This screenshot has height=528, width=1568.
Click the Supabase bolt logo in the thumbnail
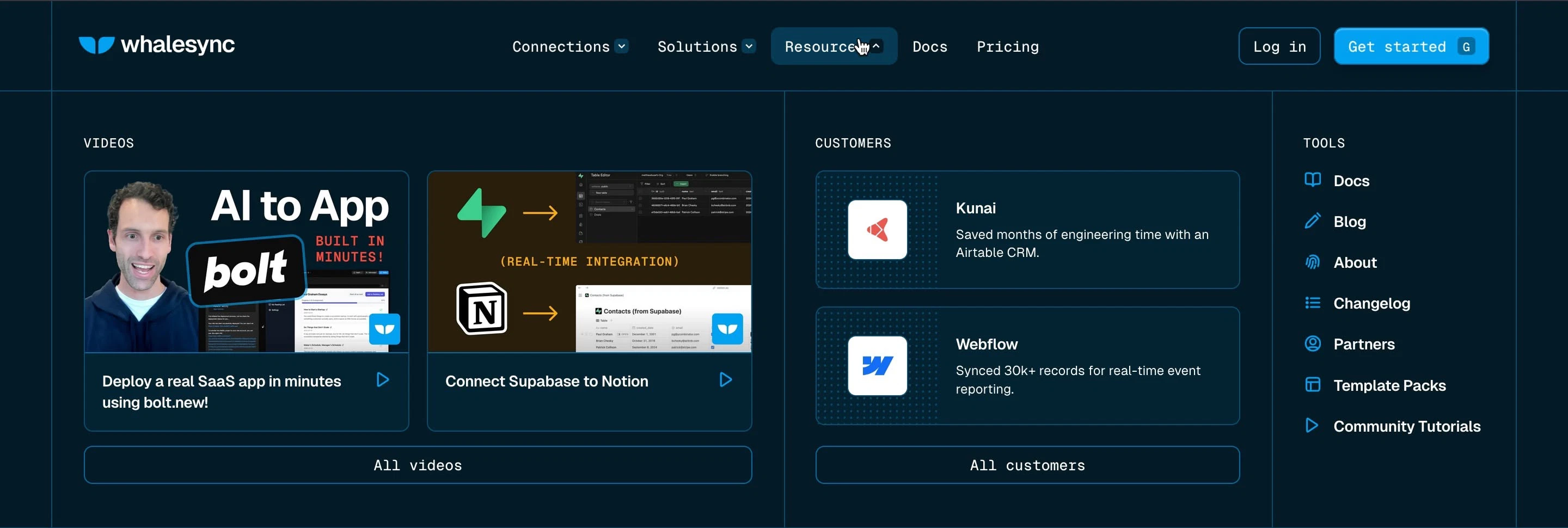coord(481,213)
